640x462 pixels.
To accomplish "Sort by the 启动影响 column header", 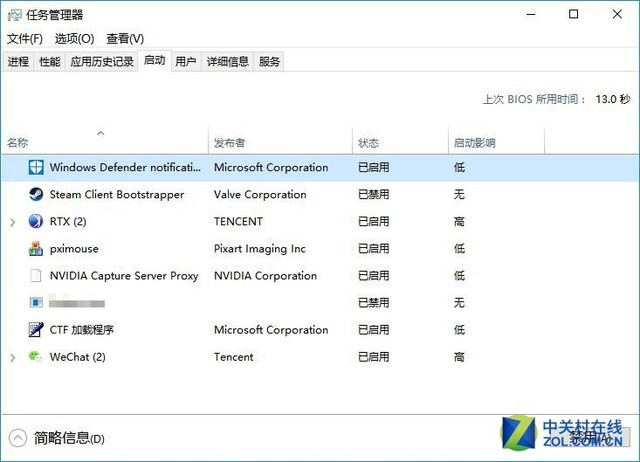I will coord(496,142).
